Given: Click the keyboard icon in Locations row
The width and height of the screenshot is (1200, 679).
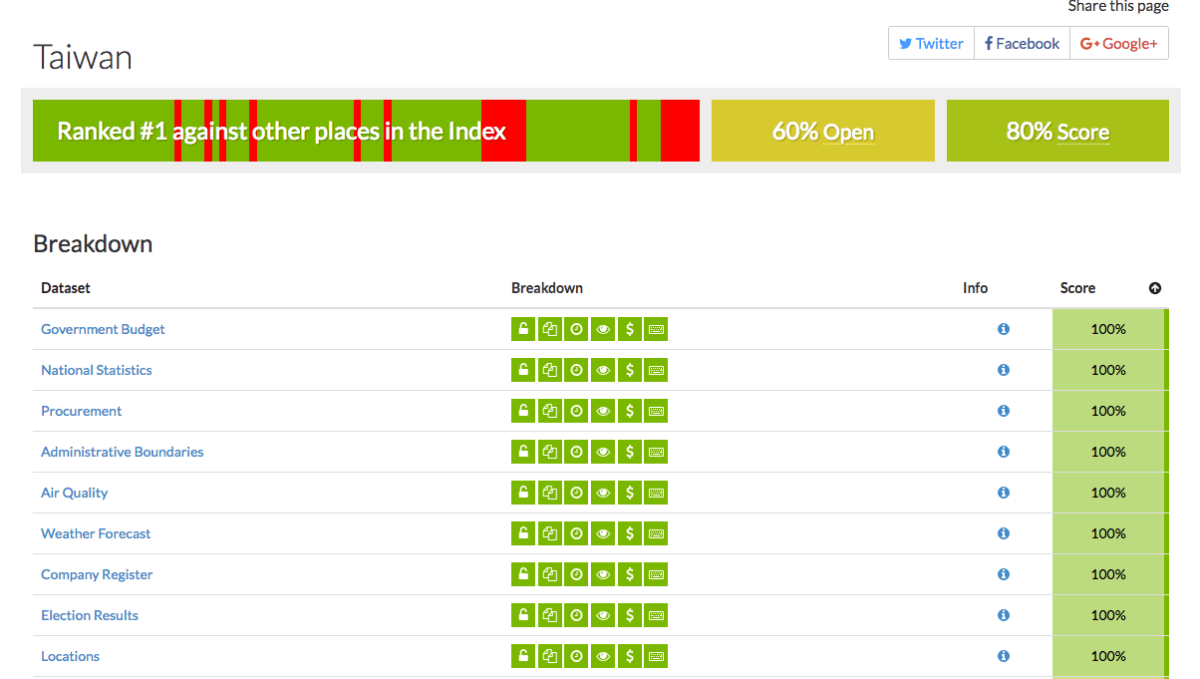Looking at the screenshot, I should coord(656,657).
